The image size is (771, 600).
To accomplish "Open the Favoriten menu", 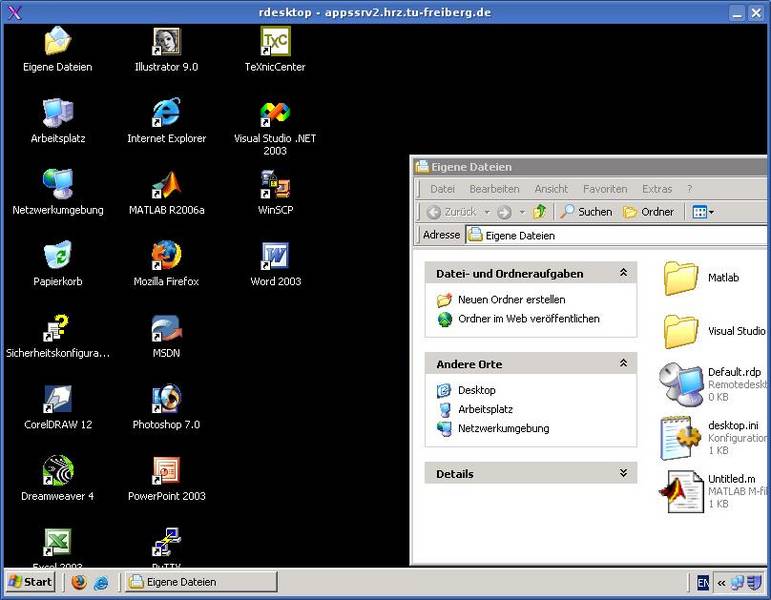I will click(605, 189).
